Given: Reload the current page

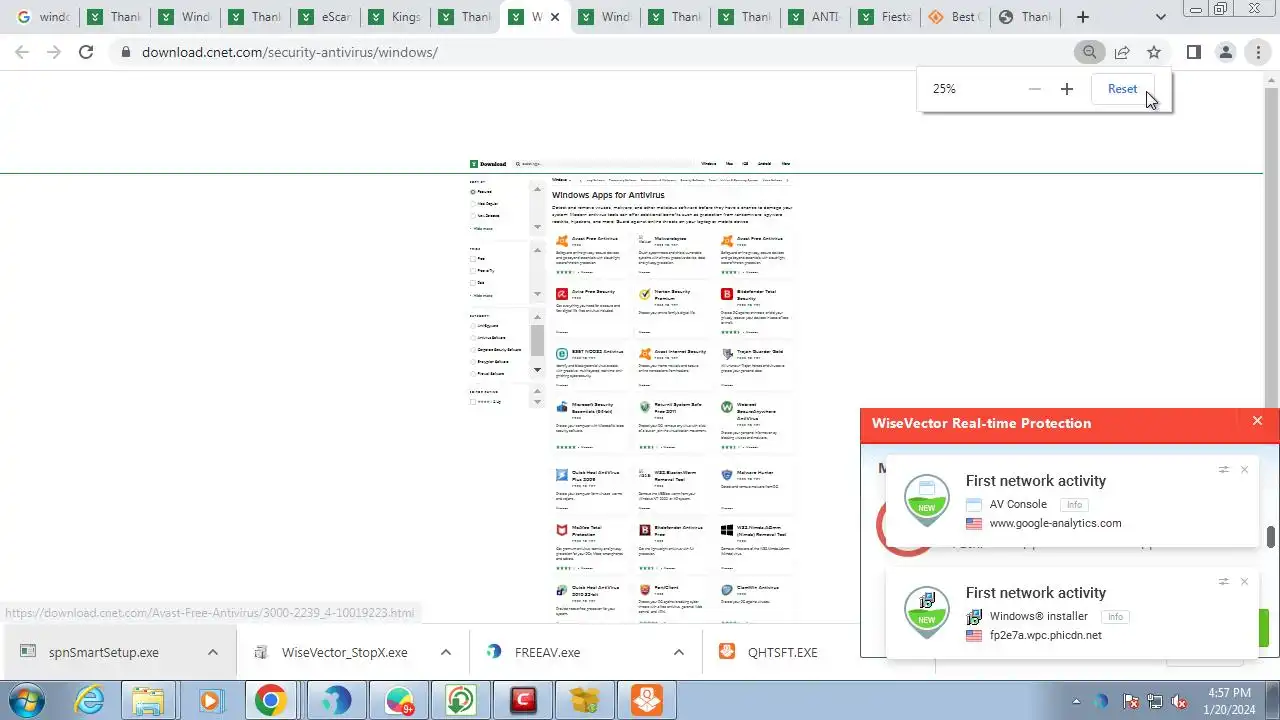Looking at the screenshot, I should coord(86,52).
